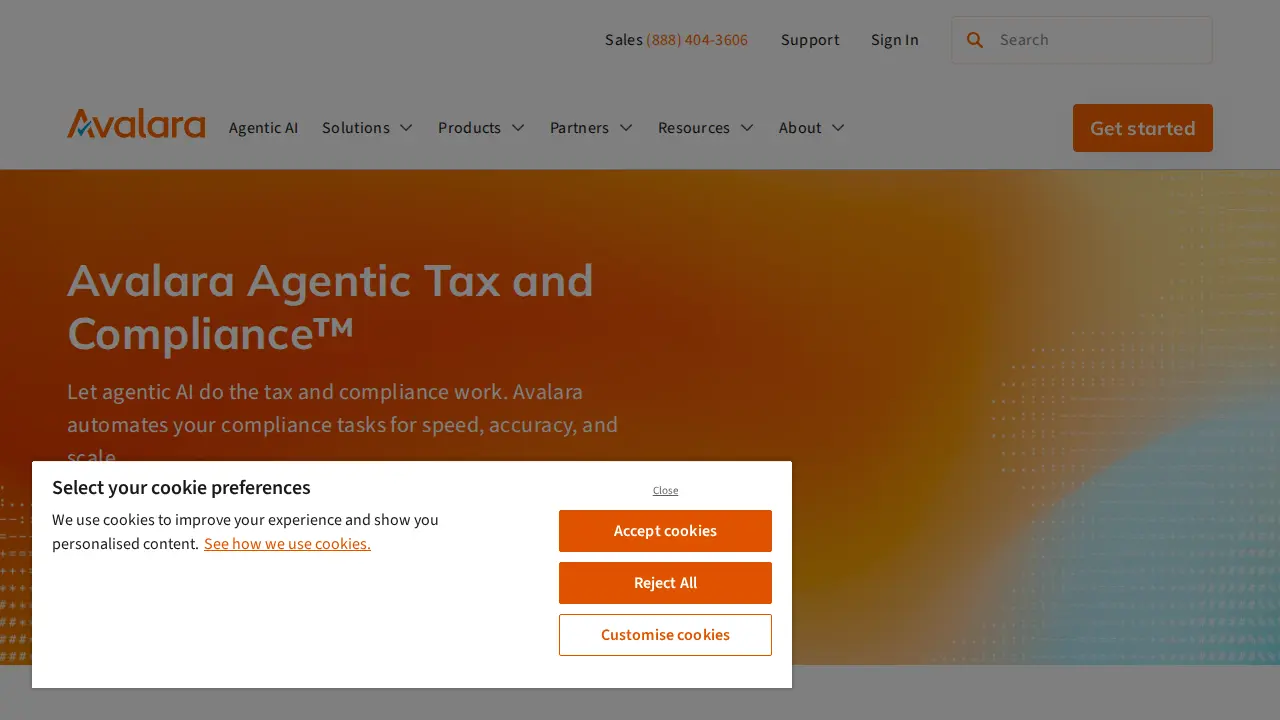Close the cookie preferences banner
Image resolution: width=1280 pixels, height=720 pixels.
(x=665, y=490)
